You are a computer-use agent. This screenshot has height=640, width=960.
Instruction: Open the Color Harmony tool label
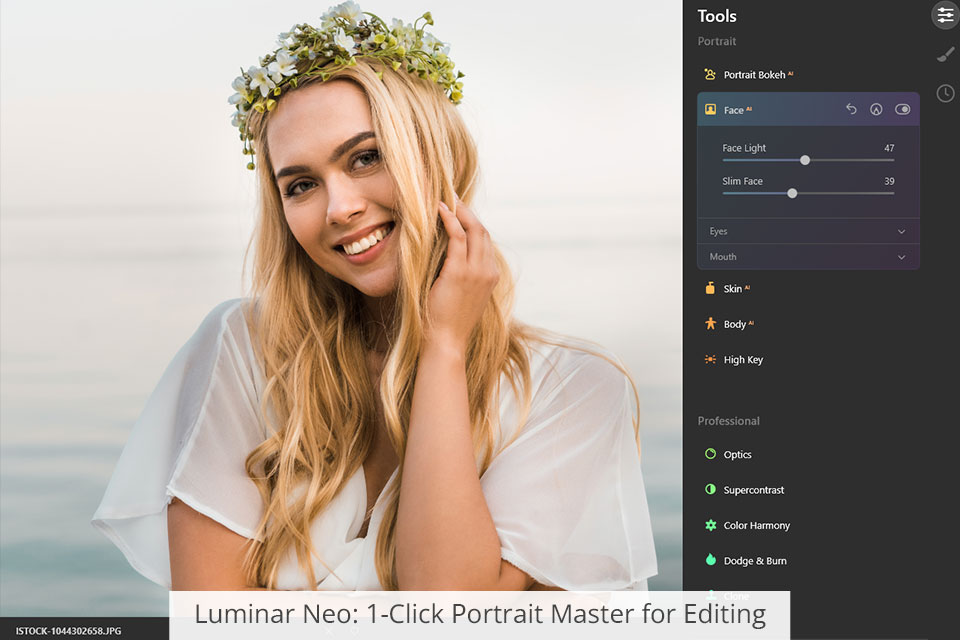(757, 525)
